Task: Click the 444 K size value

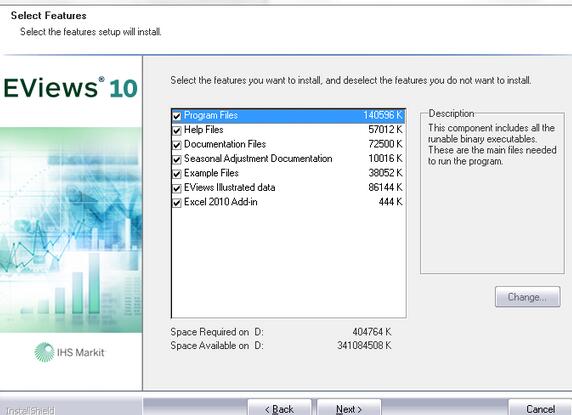Action: pyautogui.click(x=390, y=202)
